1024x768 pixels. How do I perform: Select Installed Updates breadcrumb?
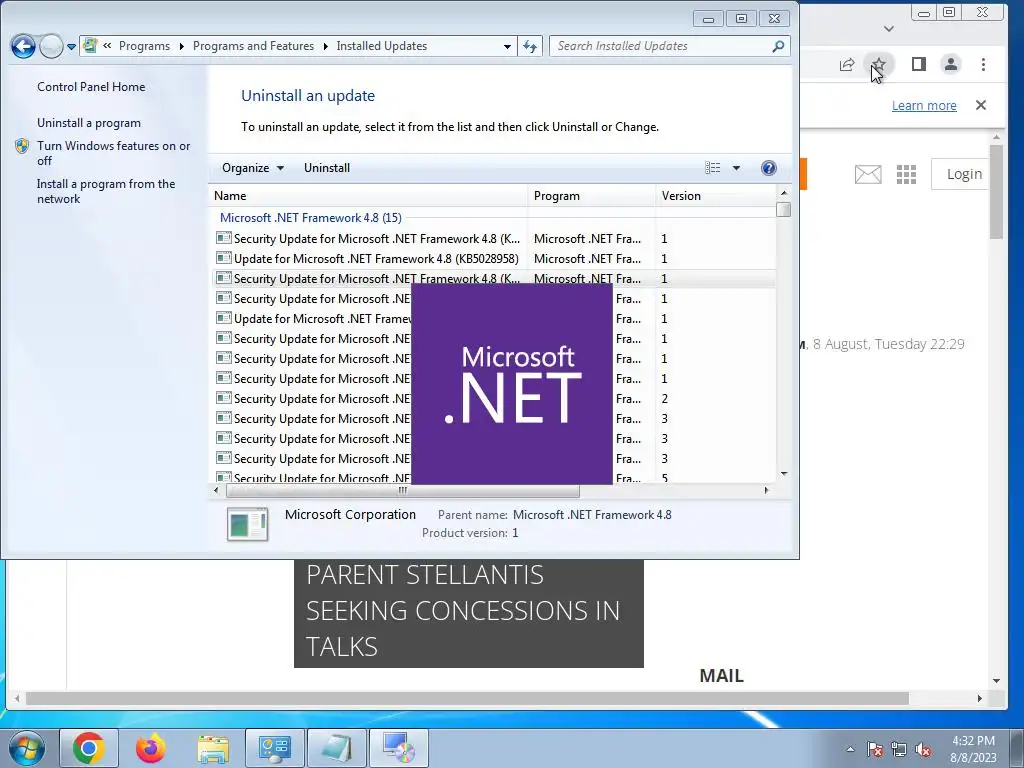(381, 46)
